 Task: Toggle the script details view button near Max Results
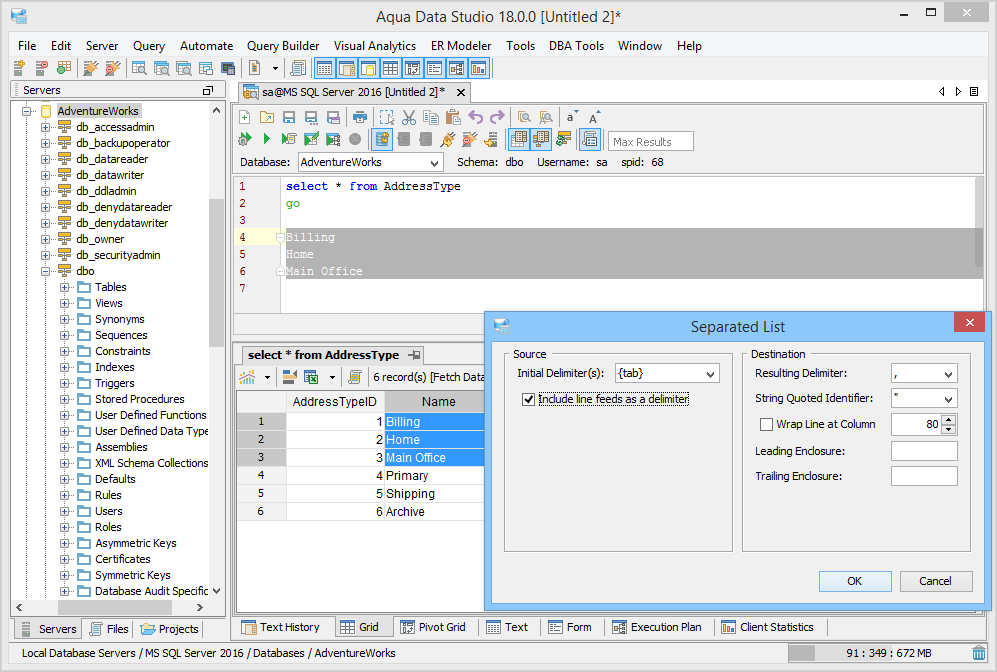point(589,139)
